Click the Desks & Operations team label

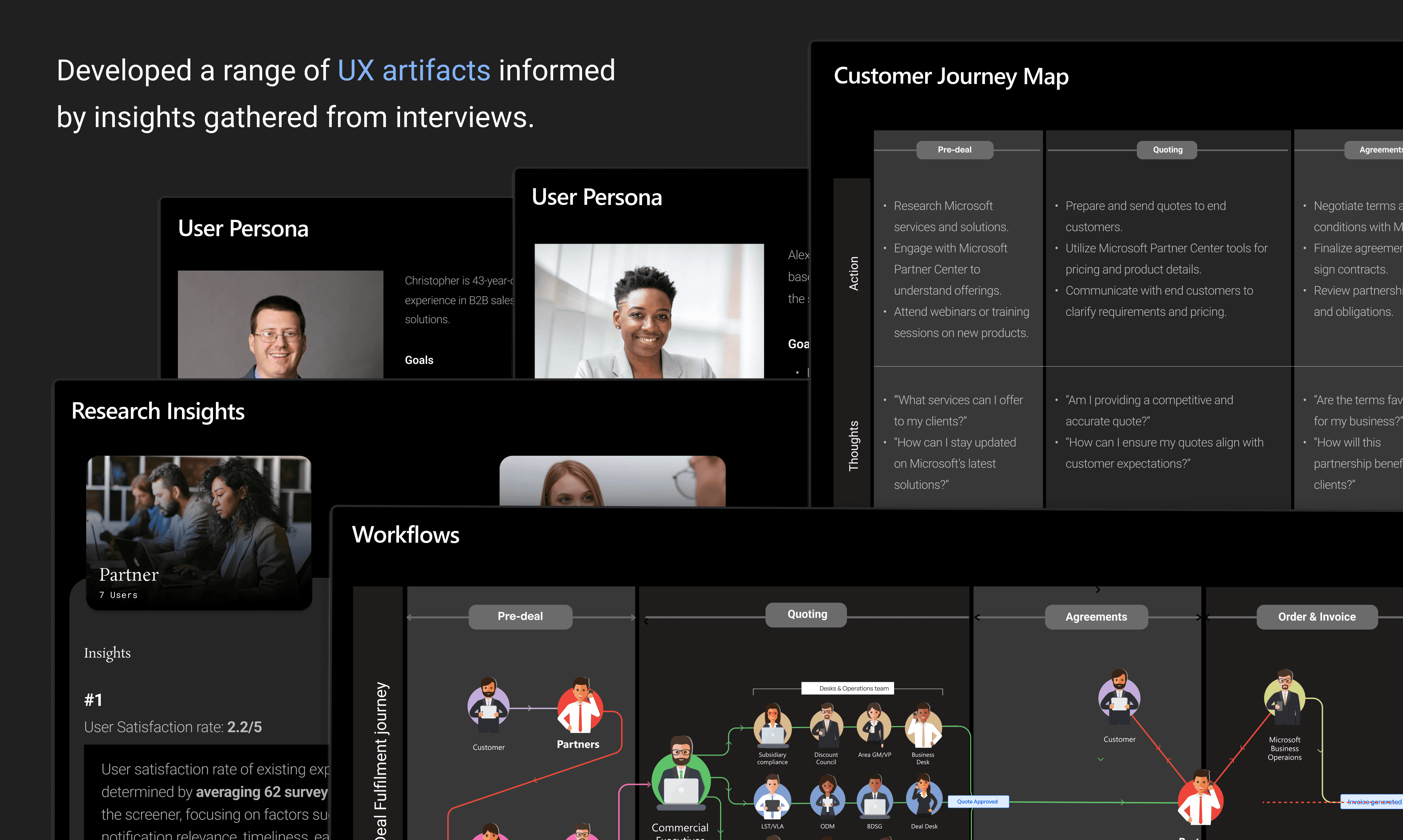point(848,688)
